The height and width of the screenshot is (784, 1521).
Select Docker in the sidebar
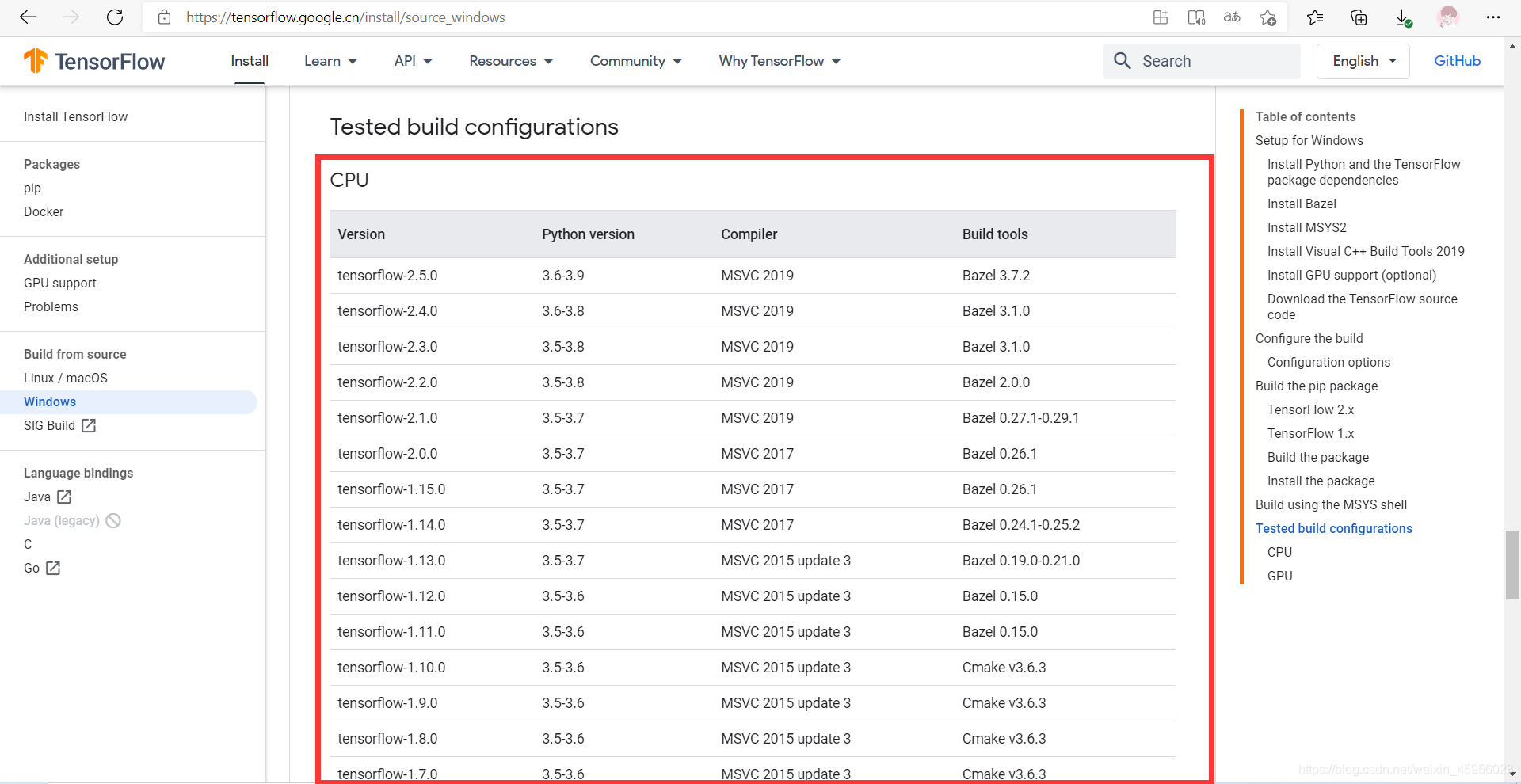pos(44,212)
